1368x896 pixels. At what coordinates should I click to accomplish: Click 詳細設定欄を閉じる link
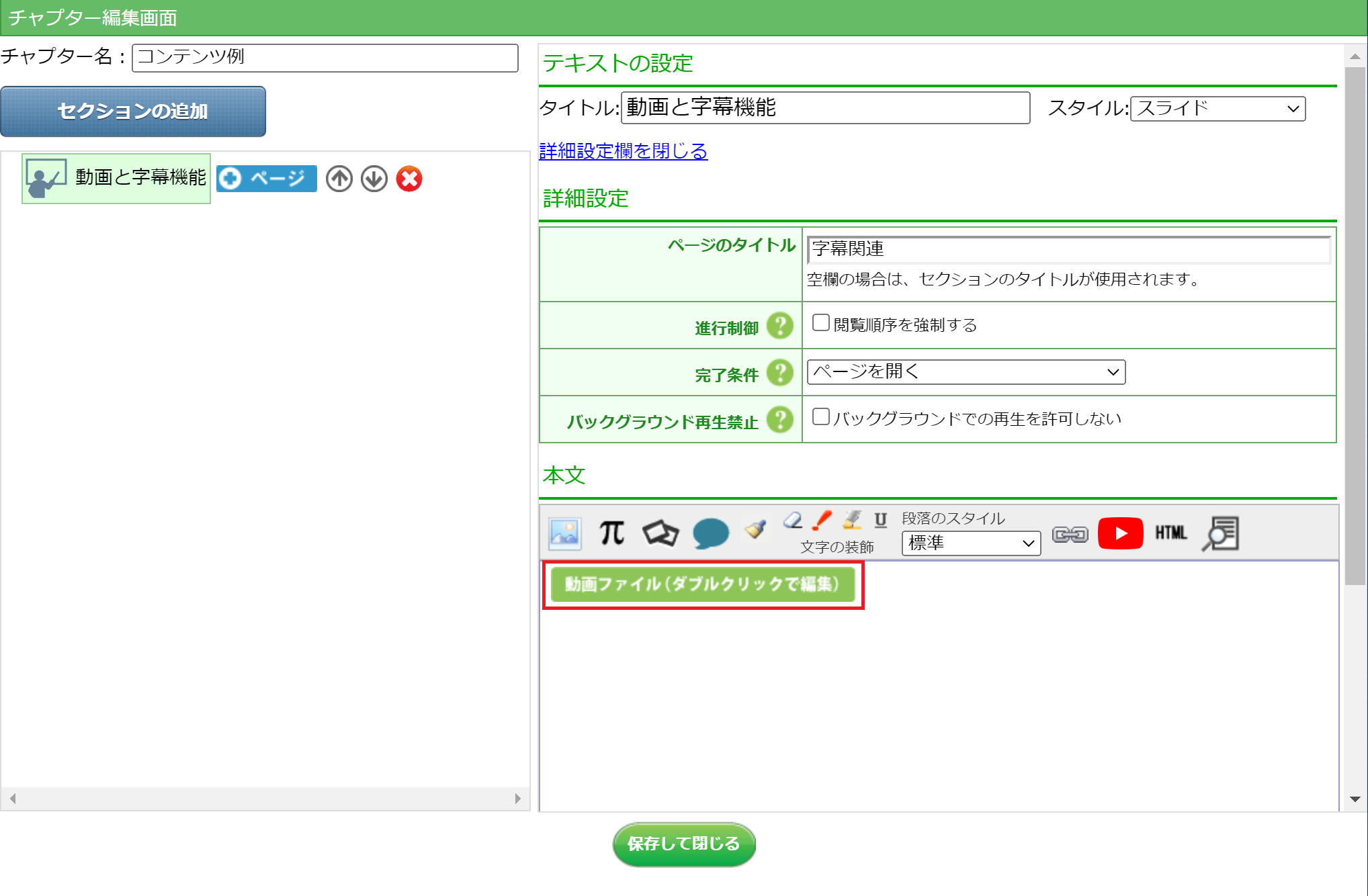tap(623, 151)
